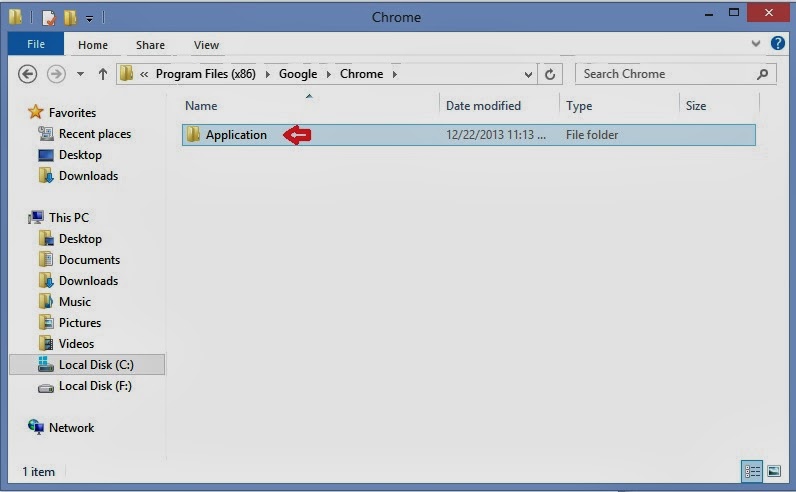
Task: Click the Pictures folder icon
Action: [x=46, y=322]
